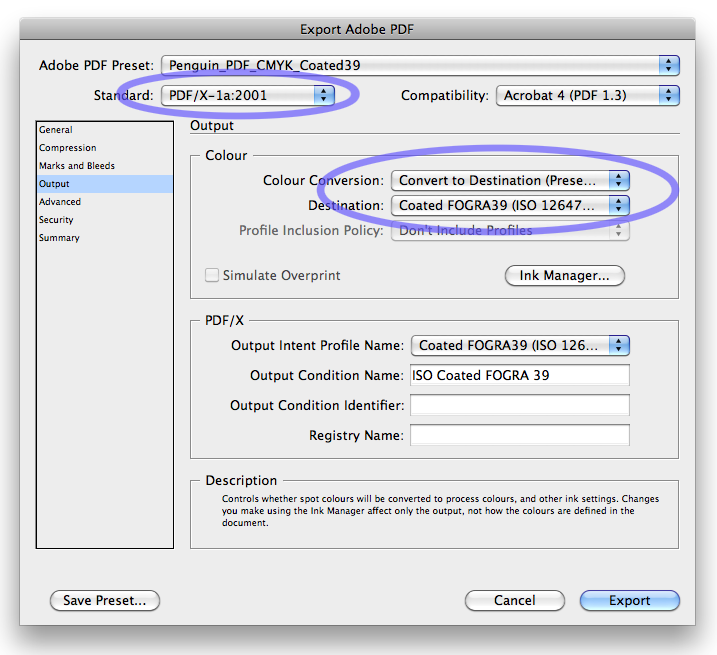Open the Output Intent Profile Name dropdown

coord(520,345)
